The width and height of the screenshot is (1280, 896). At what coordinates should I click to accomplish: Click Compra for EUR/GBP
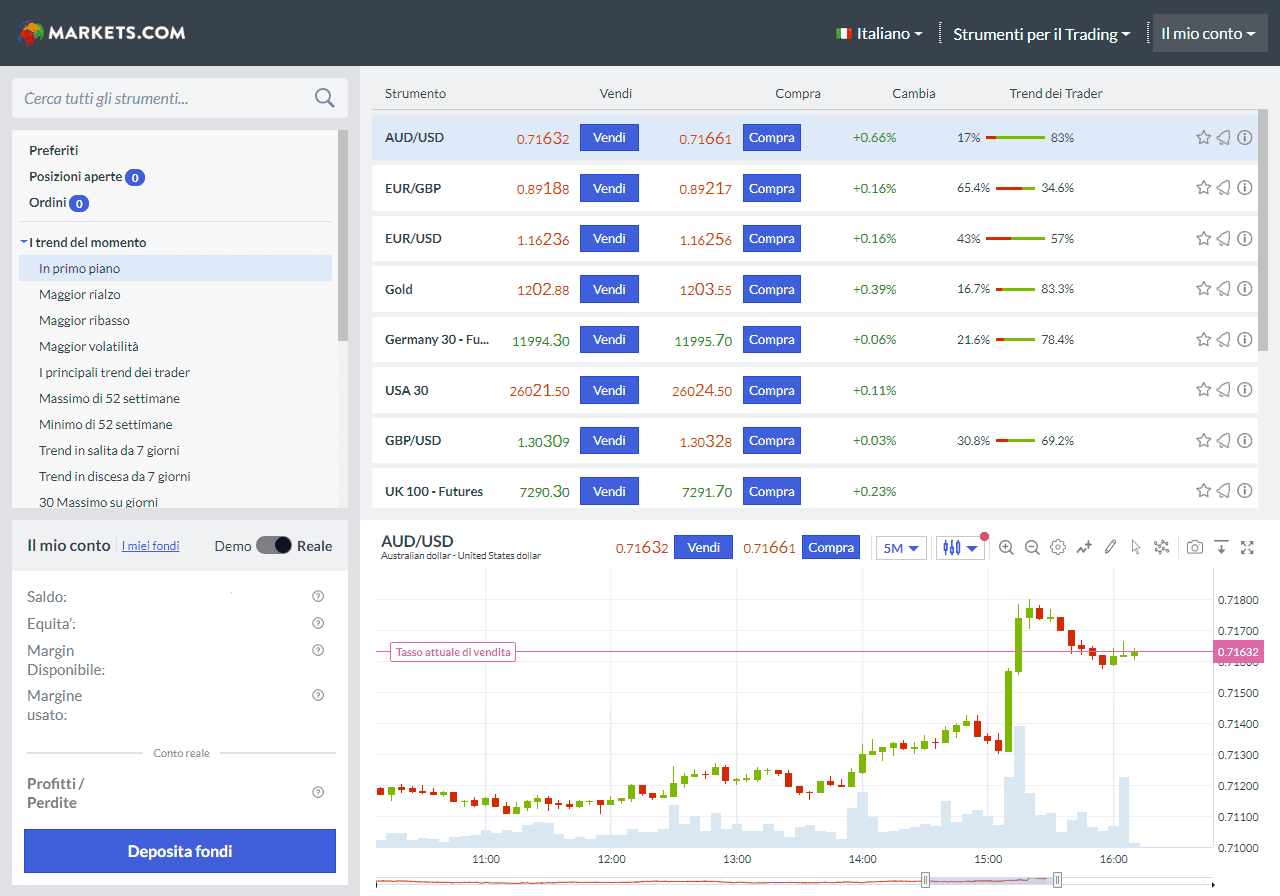click(x=772, y=188)
